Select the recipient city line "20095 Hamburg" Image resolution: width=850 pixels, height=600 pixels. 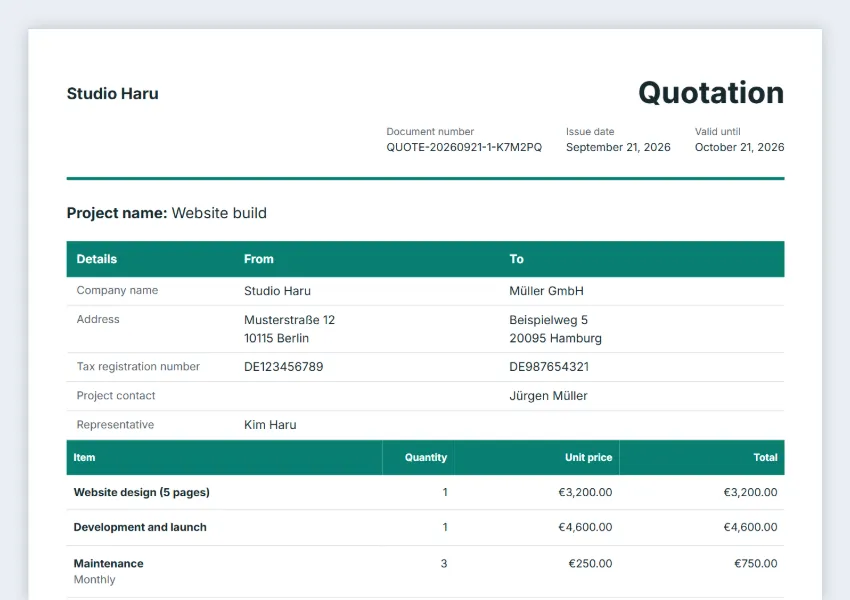click(555, 338)
